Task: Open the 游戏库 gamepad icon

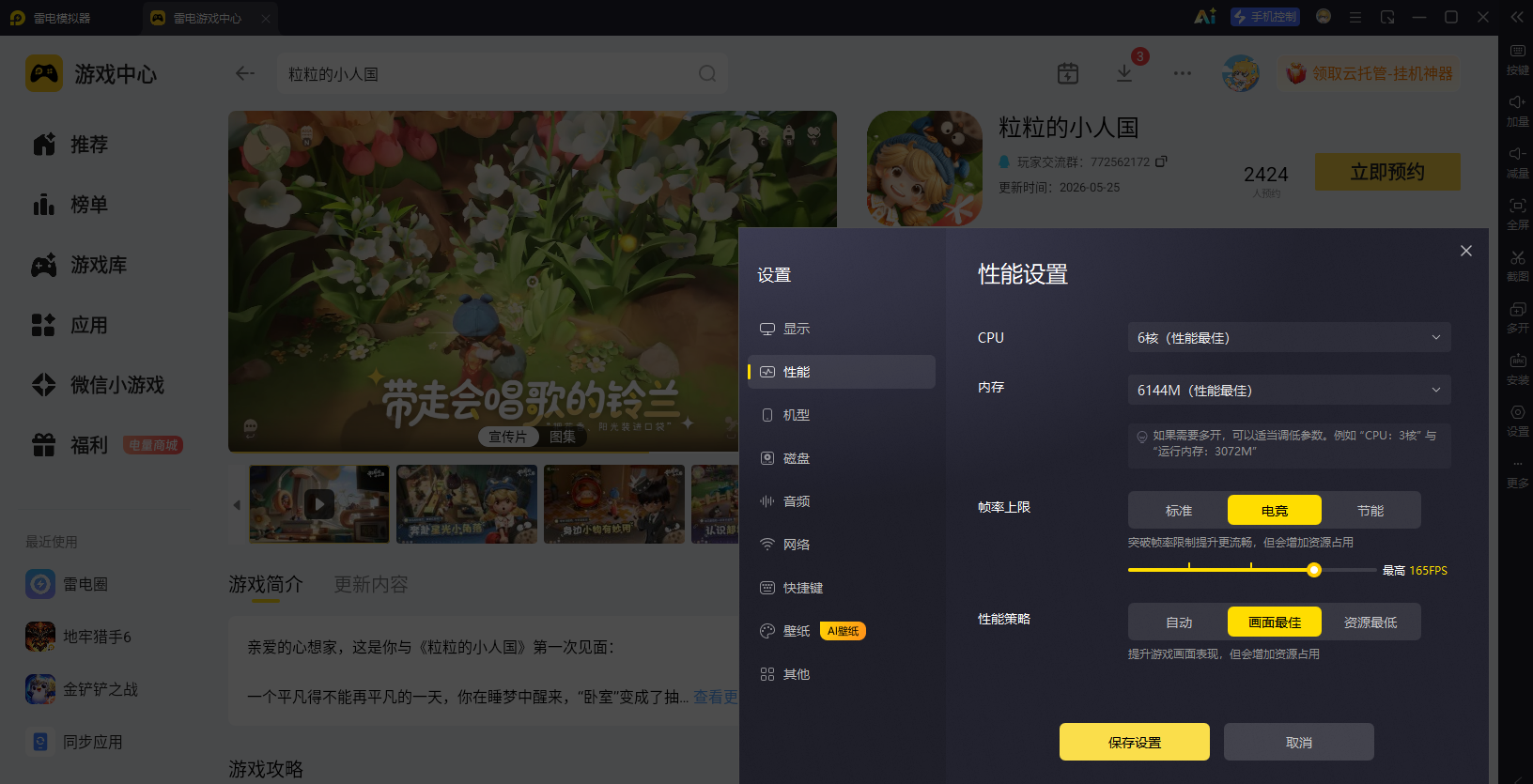Action: coord(44,266)
